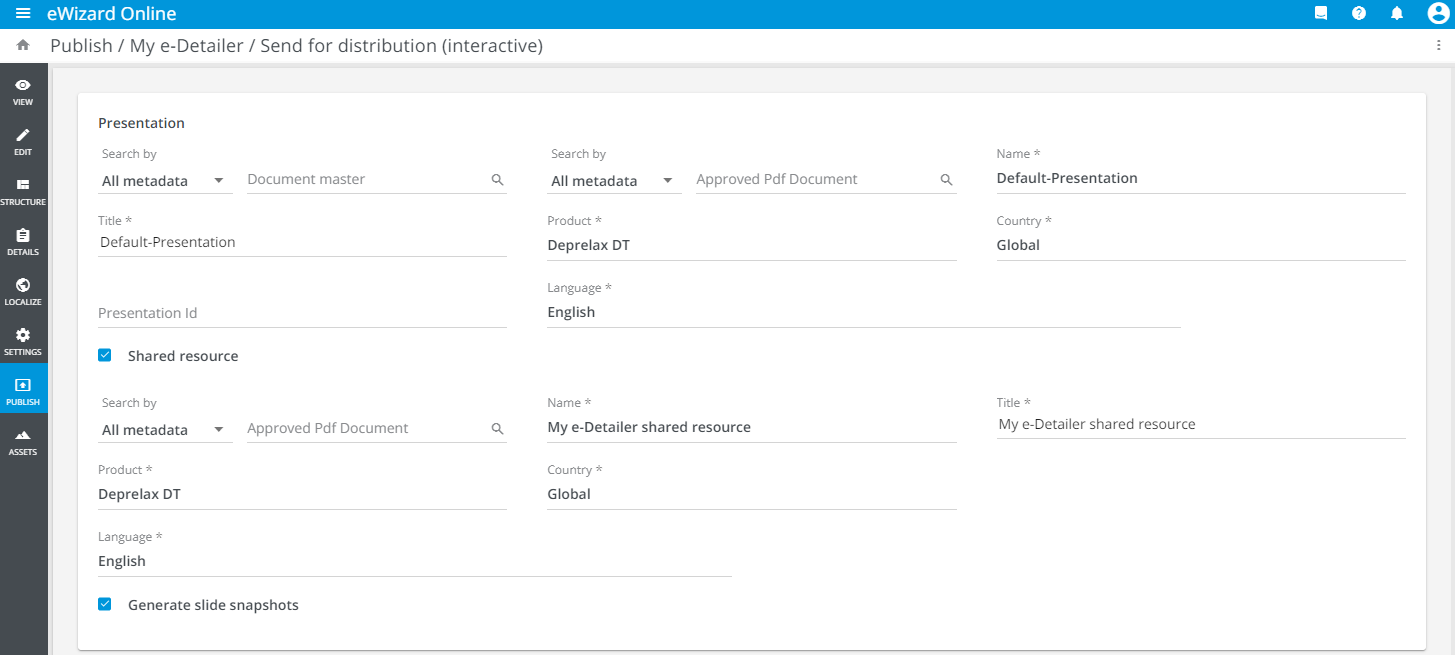
Task: Open the user account avatar
Action: (x=1438, y=14)
